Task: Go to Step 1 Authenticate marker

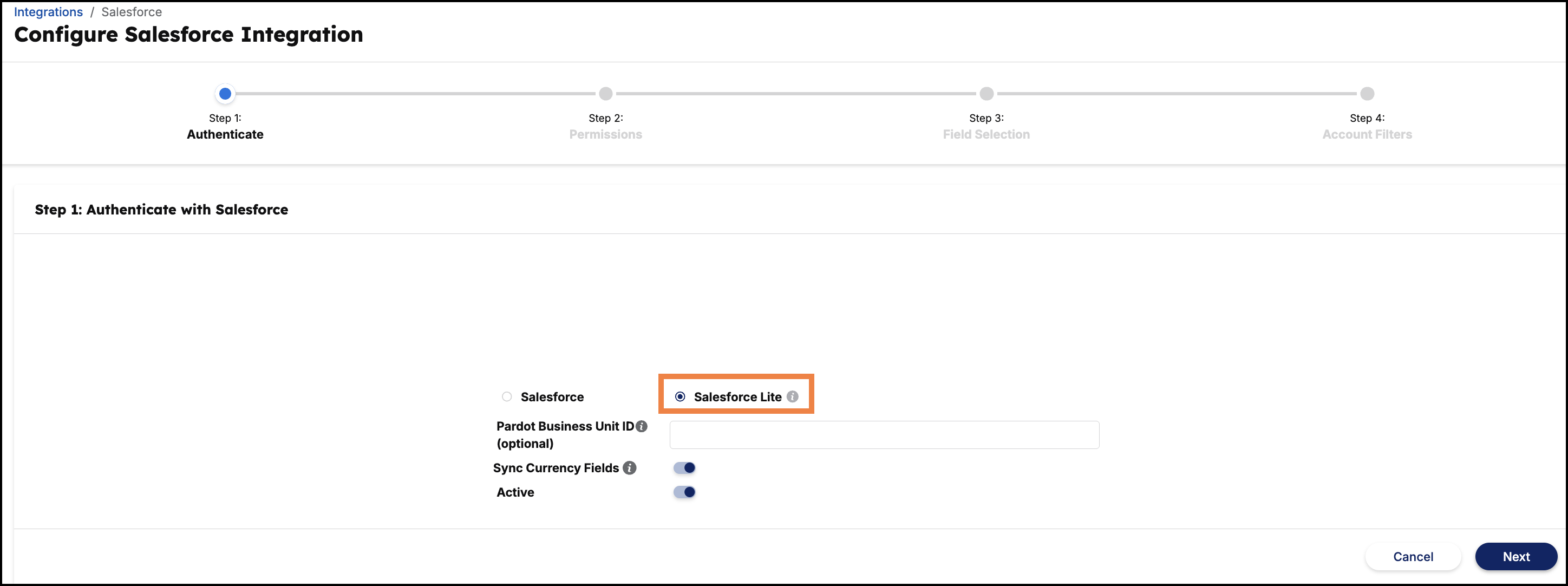Action: 225,94
